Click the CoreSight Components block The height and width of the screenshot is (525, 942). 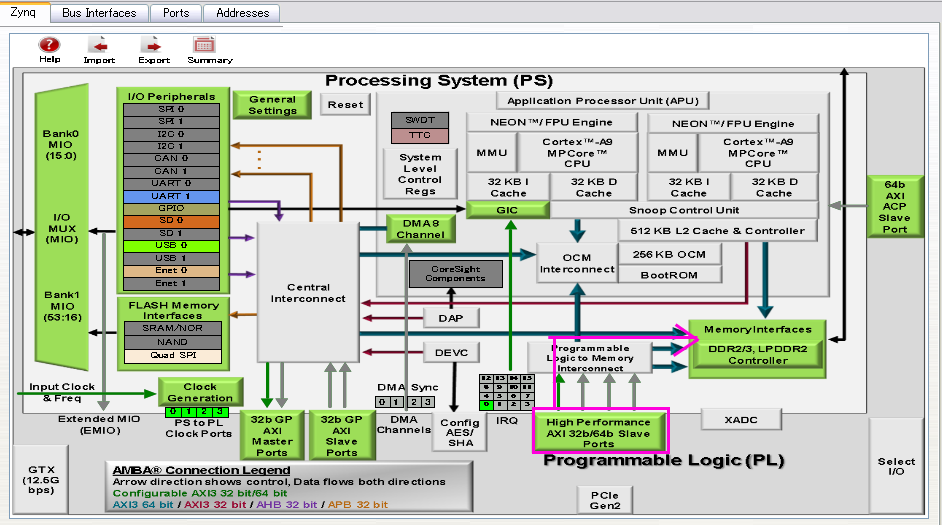pyautogui.click(x=455, y=274)
